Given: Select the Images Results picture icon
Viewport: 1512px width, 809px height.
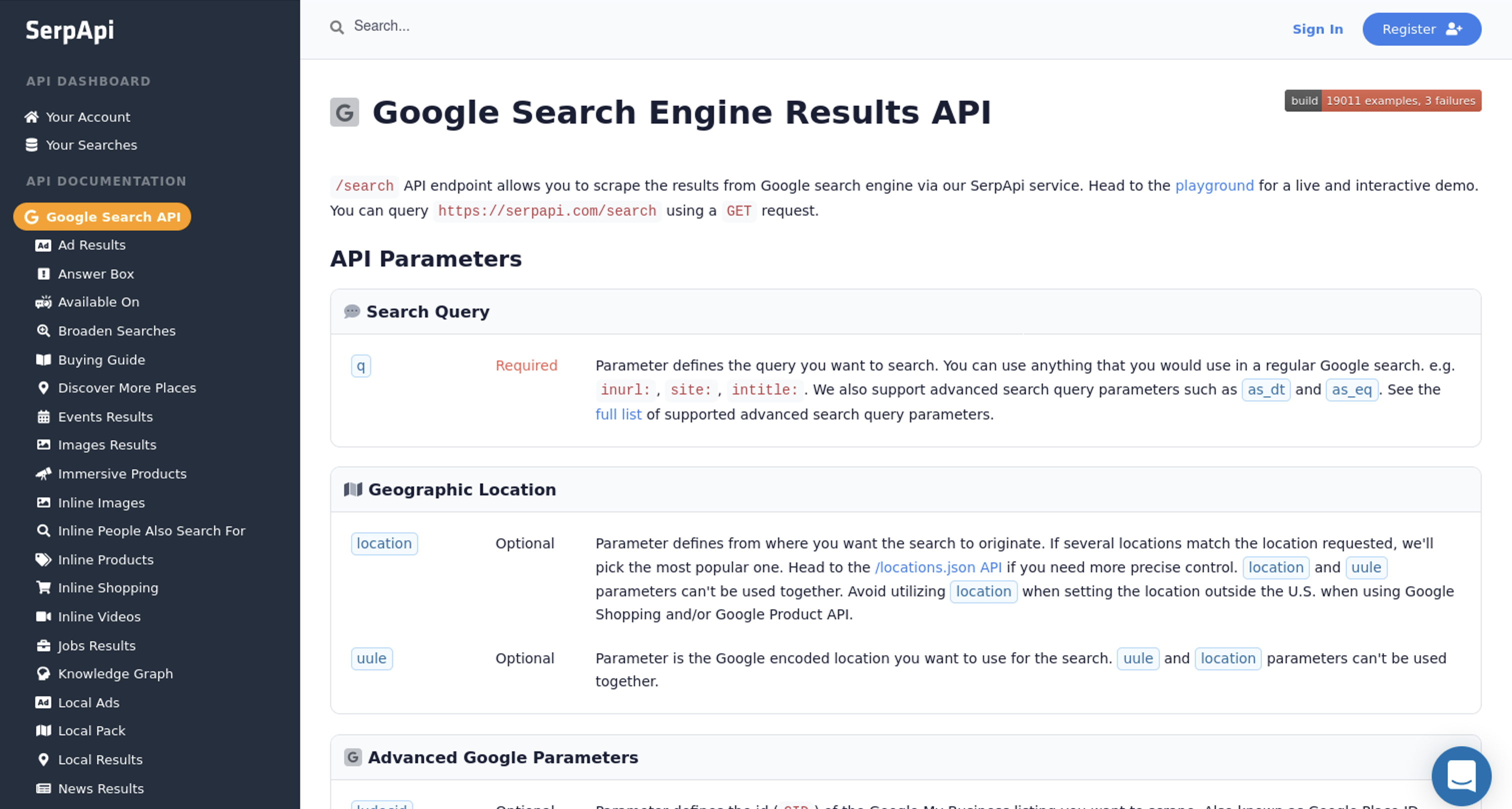Looking at the screenshot, I should pyautogui.click(x=43, y=445).
